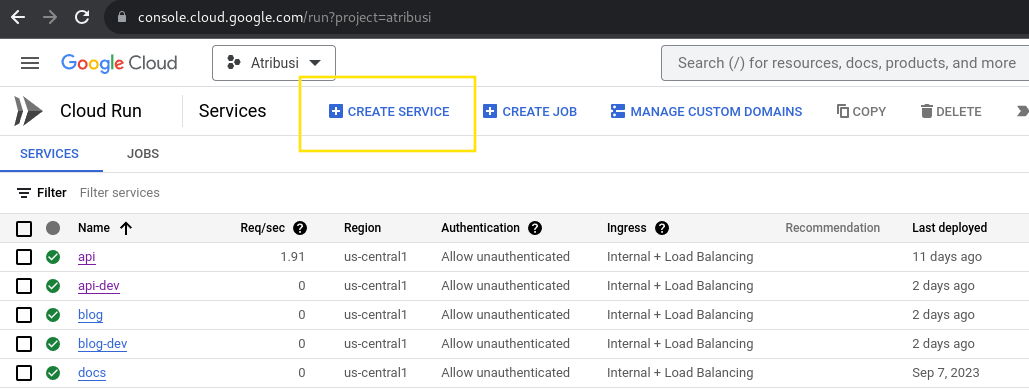
Task: Open the docs service link
Action: click(92, 372)
